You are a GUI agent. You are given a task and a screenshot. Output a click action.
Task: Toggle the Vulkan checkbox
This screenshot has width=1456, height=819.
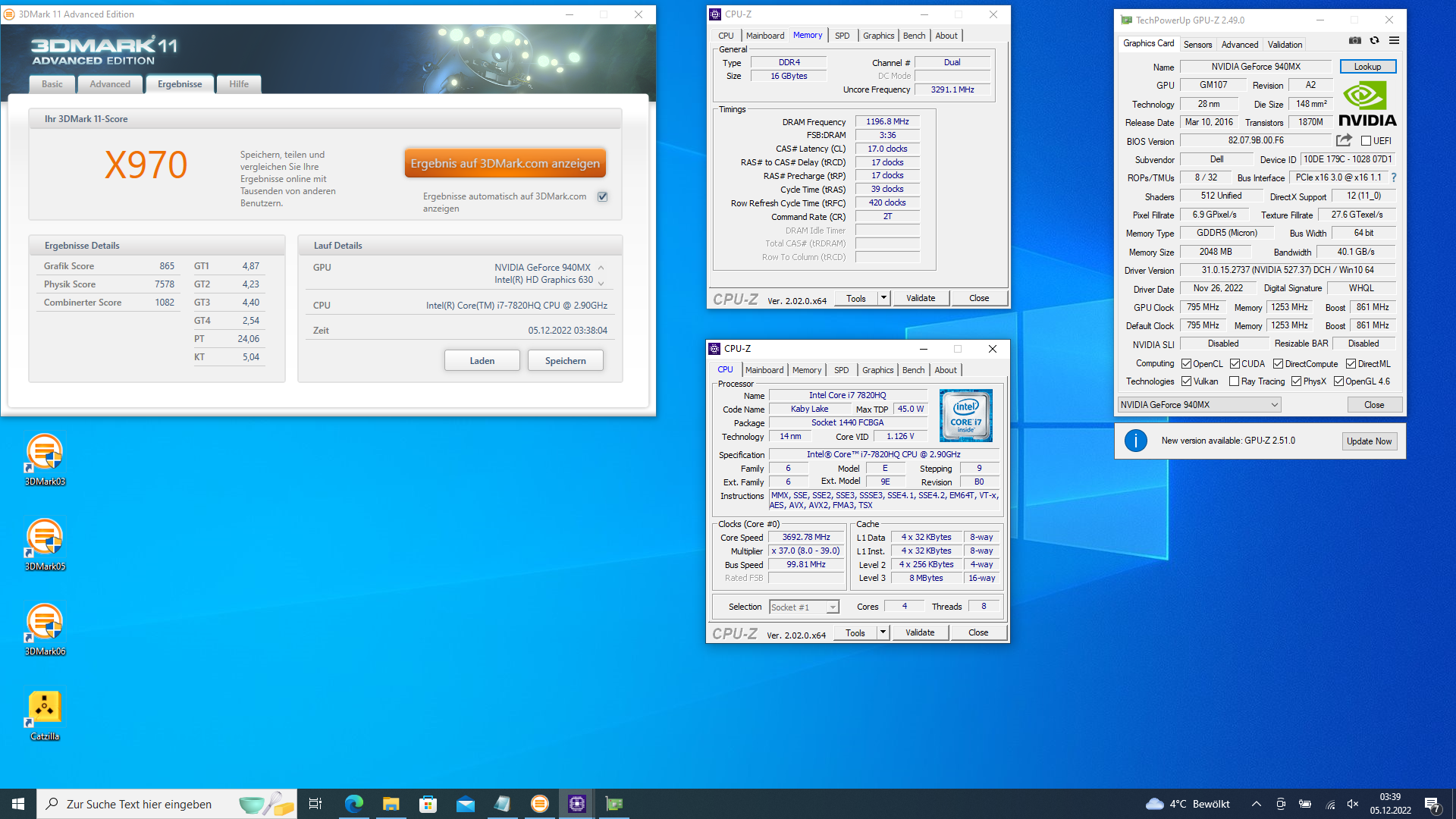click(x=1186, y=381)
